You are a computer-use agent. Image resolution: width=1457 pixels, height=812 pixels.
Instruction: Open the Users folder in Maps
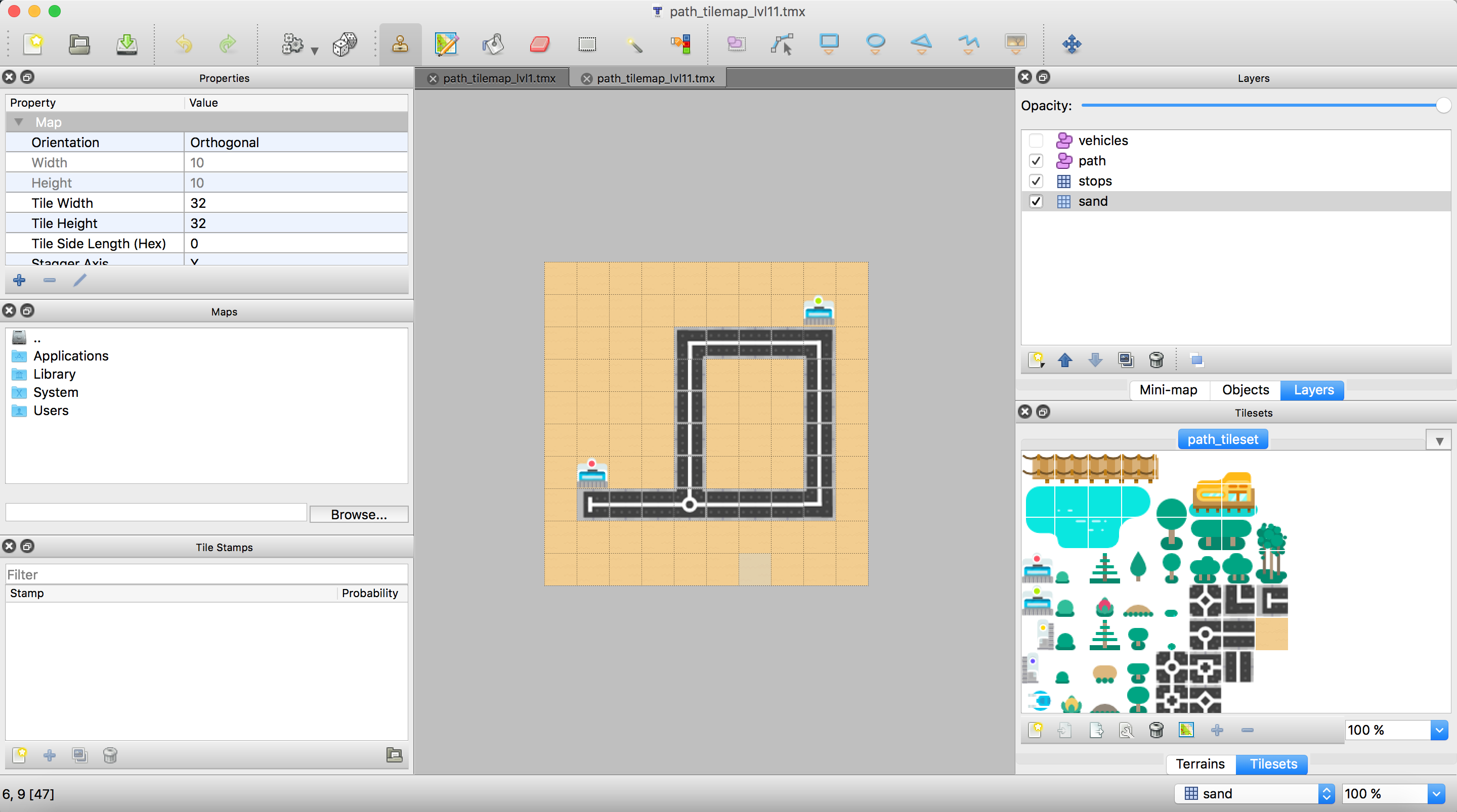[51, 411]
